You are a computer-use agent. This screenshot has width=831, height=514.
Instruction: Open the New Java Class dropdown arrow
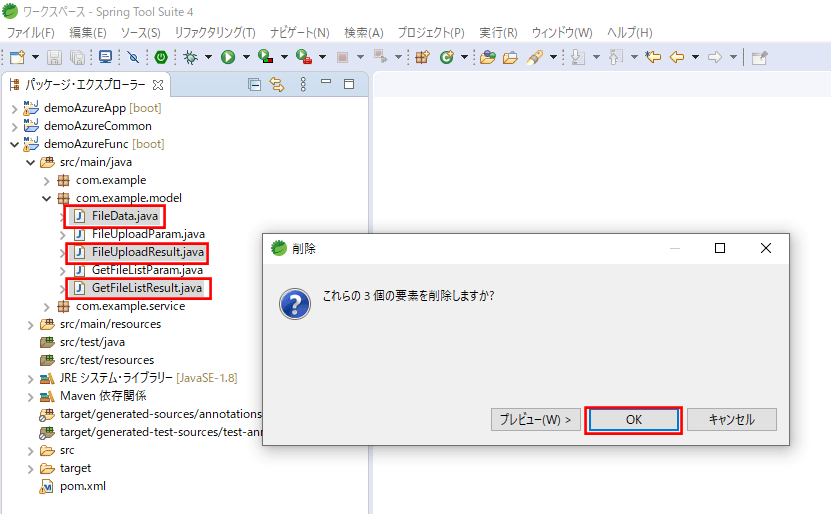click(x=465, y=57)
